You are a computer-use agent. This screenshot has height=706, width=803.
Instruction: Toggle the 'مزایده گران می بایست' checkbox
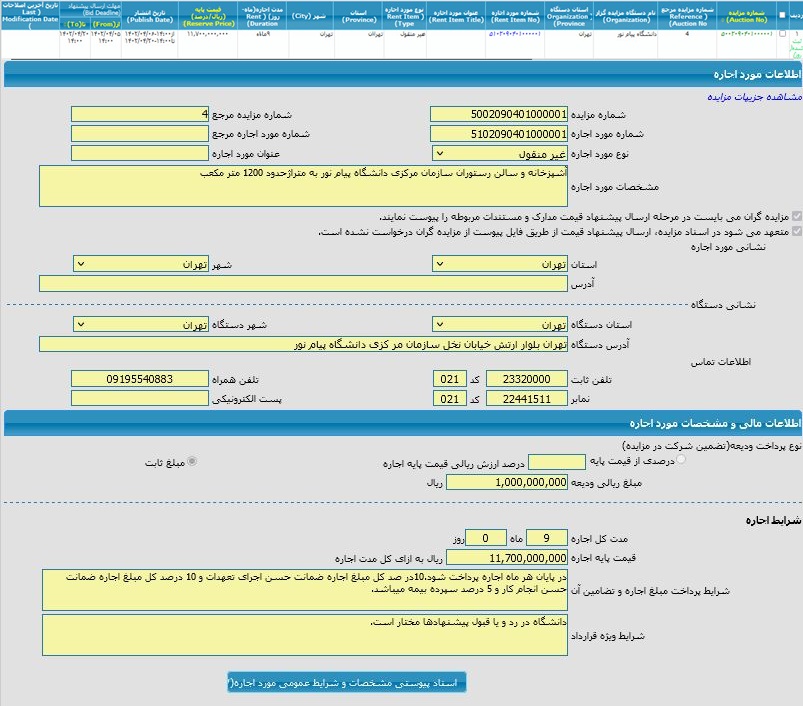pos(796,216)
